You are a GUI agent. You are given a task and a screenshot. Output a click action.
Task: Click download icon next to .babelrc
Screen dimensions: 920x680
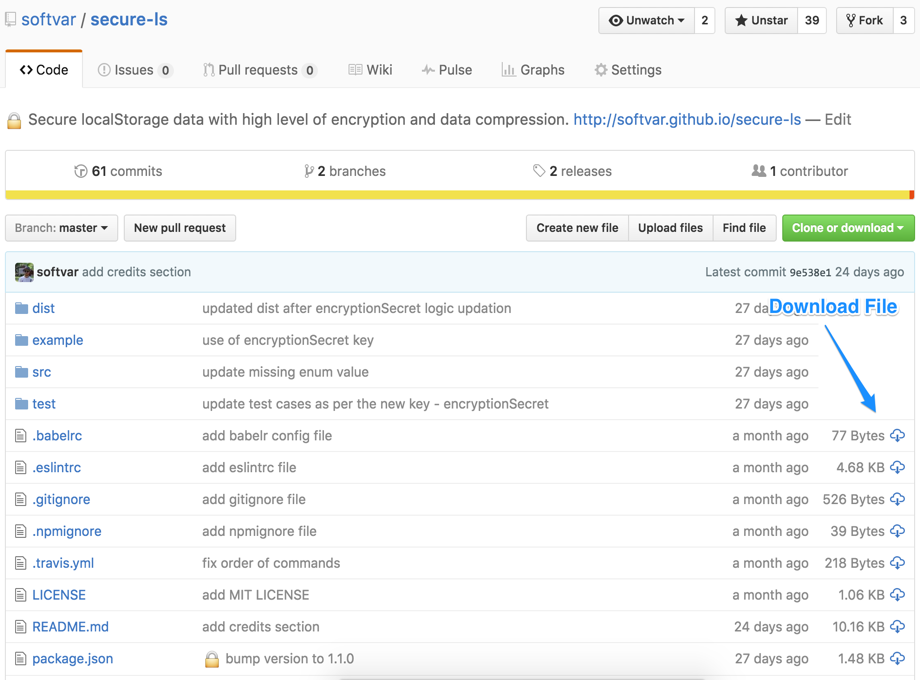[x=897, y=436]
